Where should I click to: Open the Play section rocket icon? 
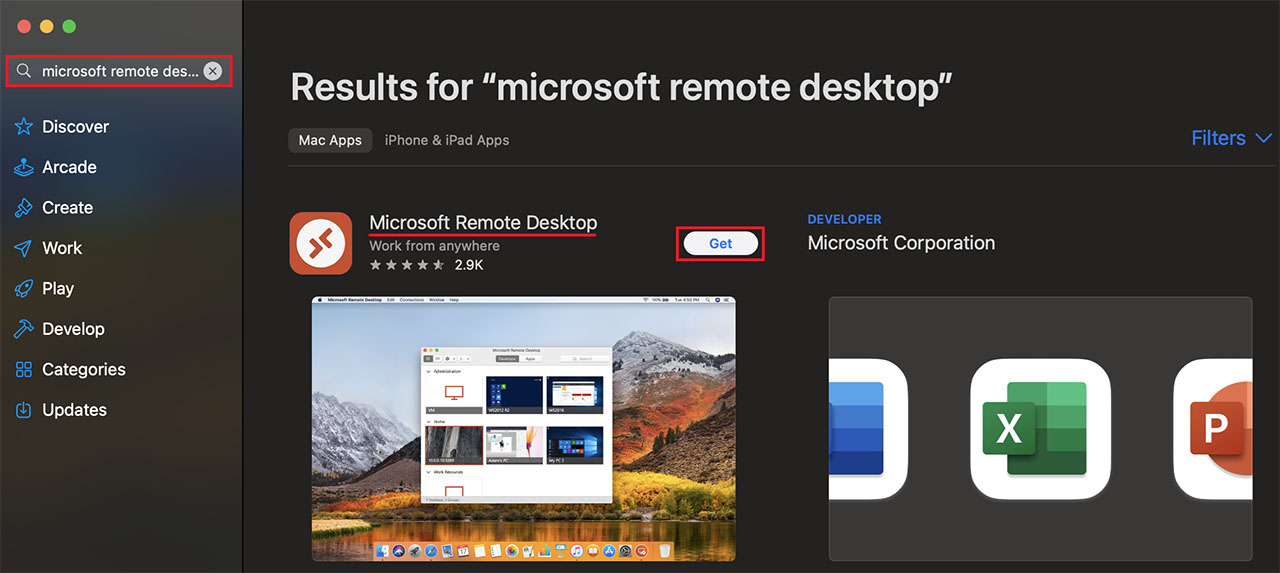24,288
